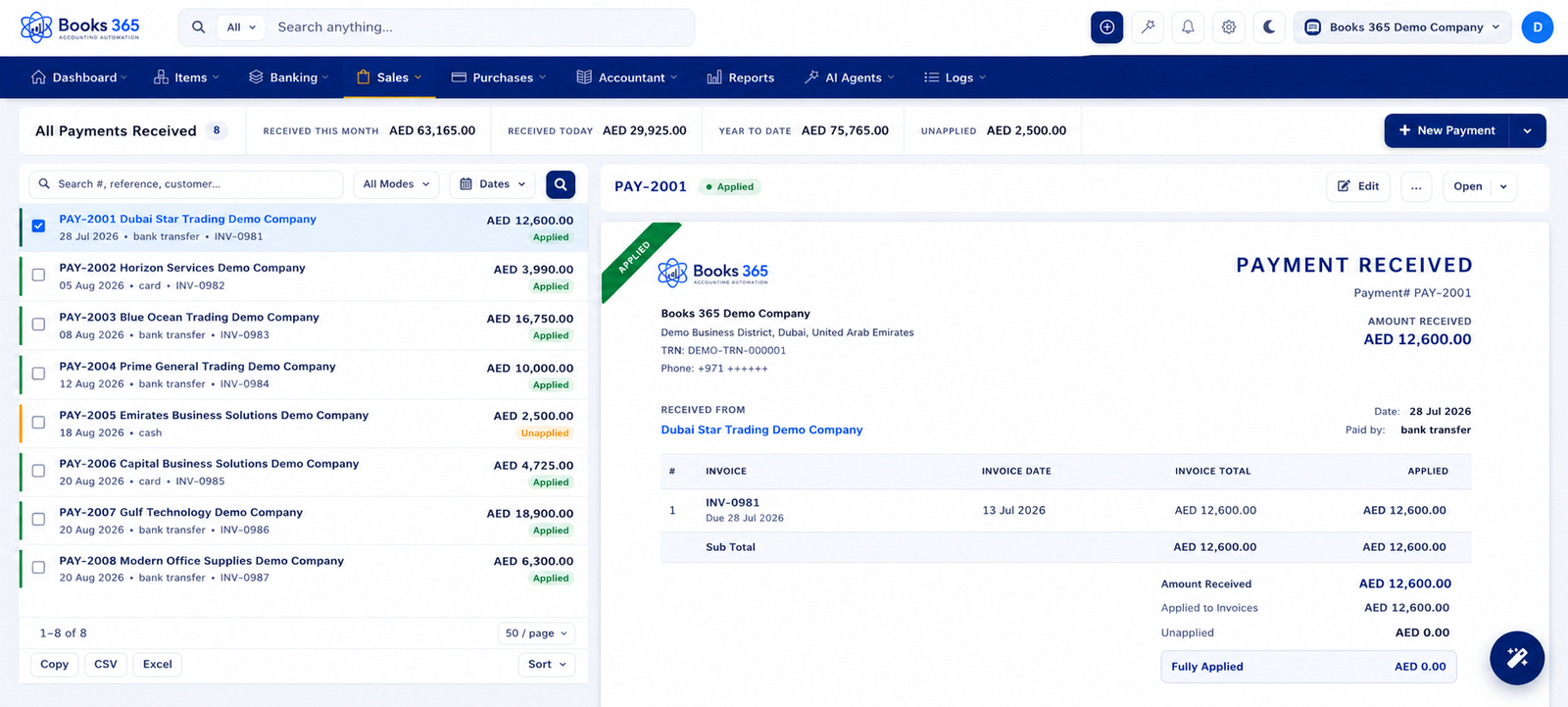Focus the global Search anything field
This screenshot has width=1568, height=707.
(480, 27)
